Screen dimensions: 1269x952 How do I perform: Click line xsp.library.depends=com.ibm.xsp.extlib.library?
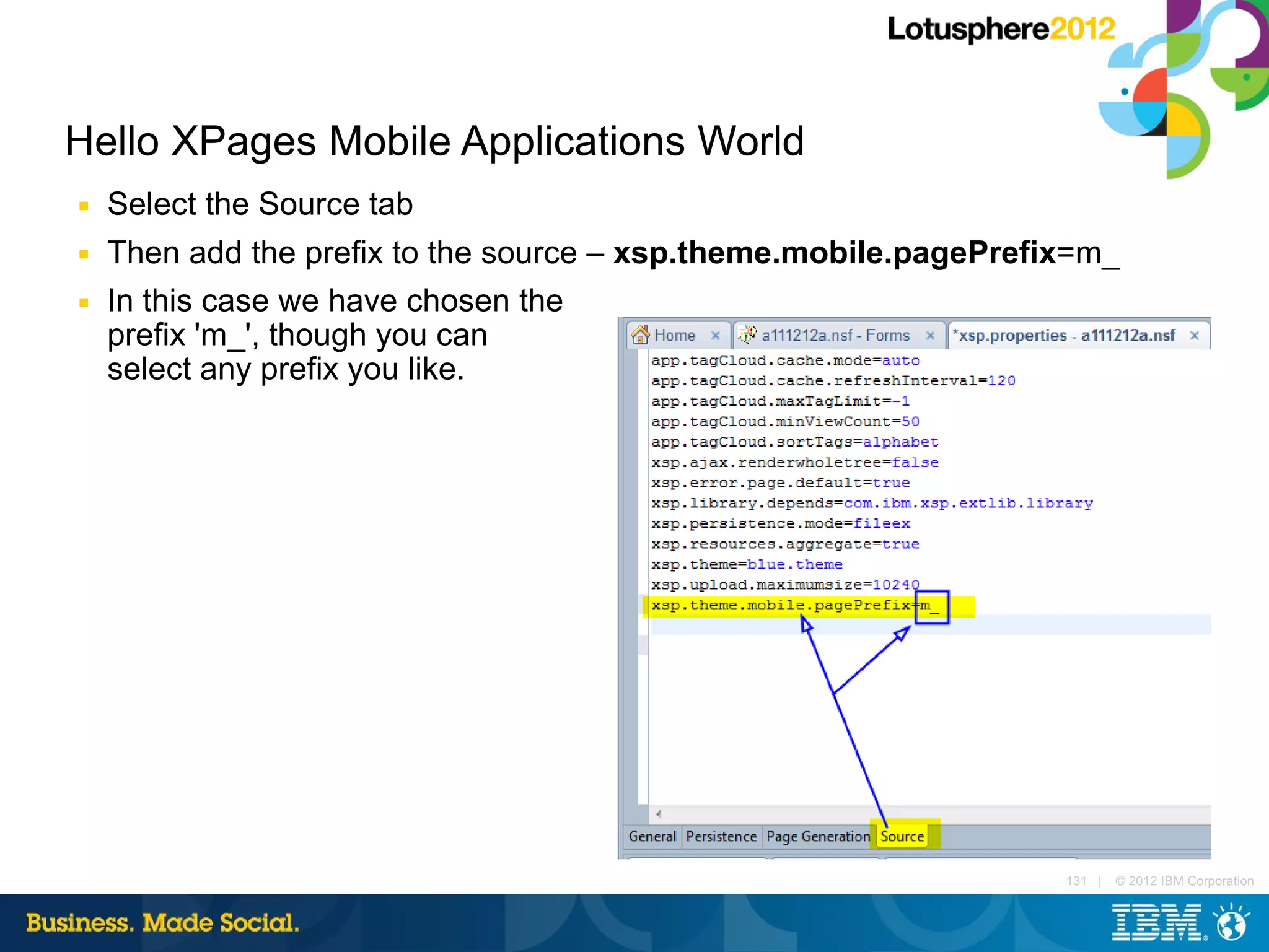coord(872,504)
